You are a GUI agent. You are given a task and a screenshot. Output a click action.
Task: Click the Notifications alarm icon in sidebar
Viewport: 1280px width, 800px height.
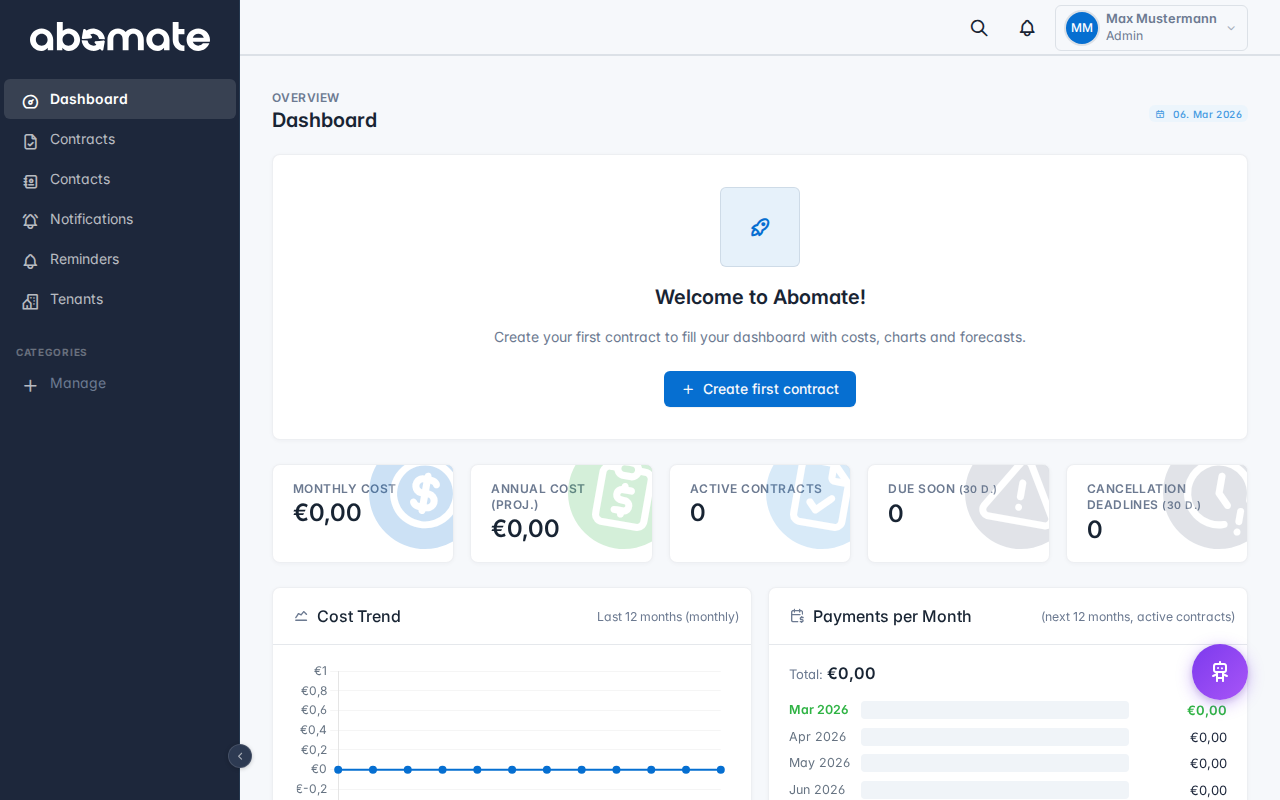(30, 219)
